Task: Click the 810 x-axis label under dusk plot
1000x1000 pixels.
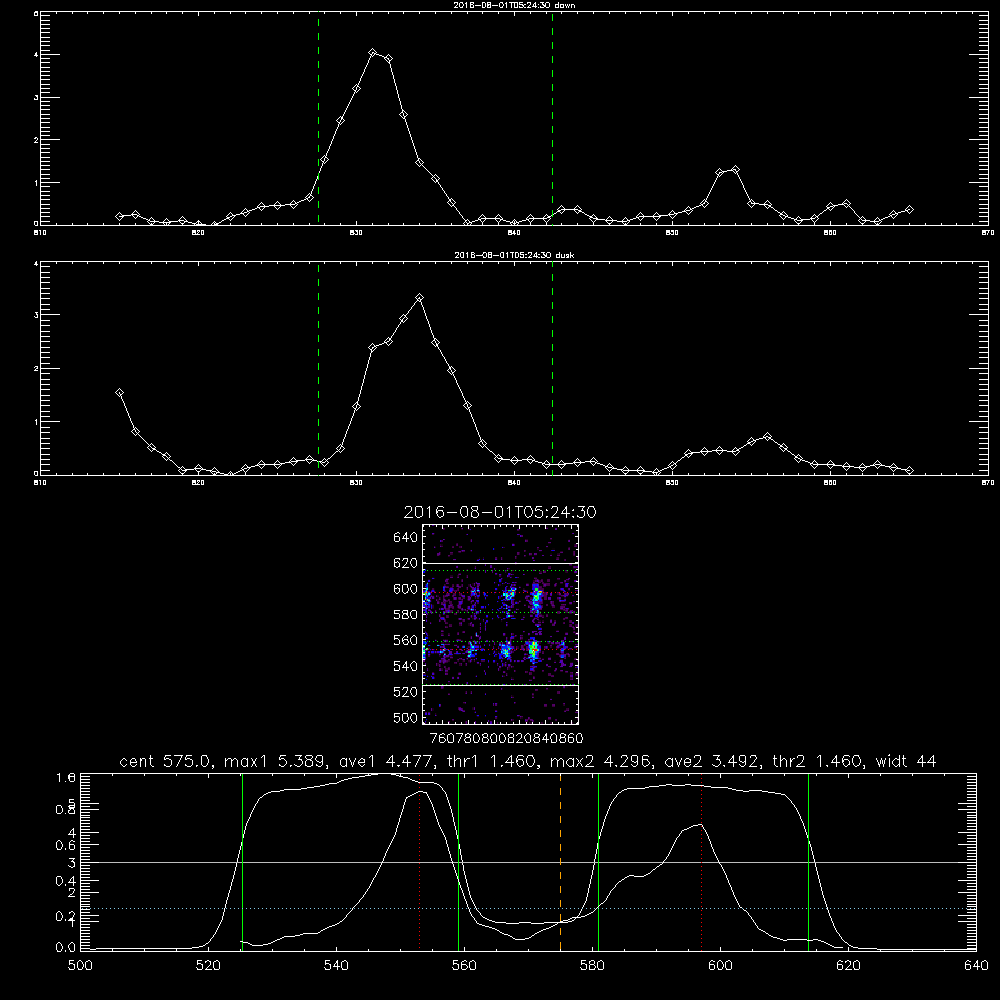Action: pyautogui.click(x=40, y=483)
